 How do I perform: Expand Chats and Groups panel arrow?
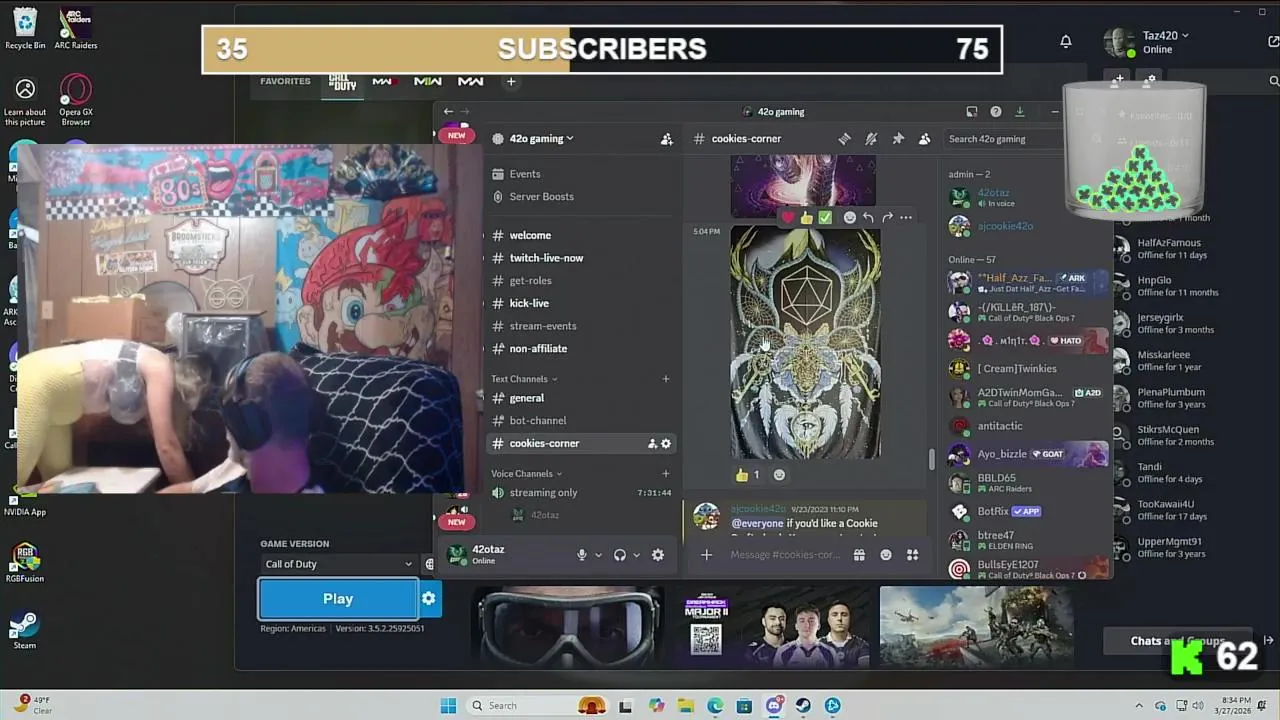[x=1268, y=641]
